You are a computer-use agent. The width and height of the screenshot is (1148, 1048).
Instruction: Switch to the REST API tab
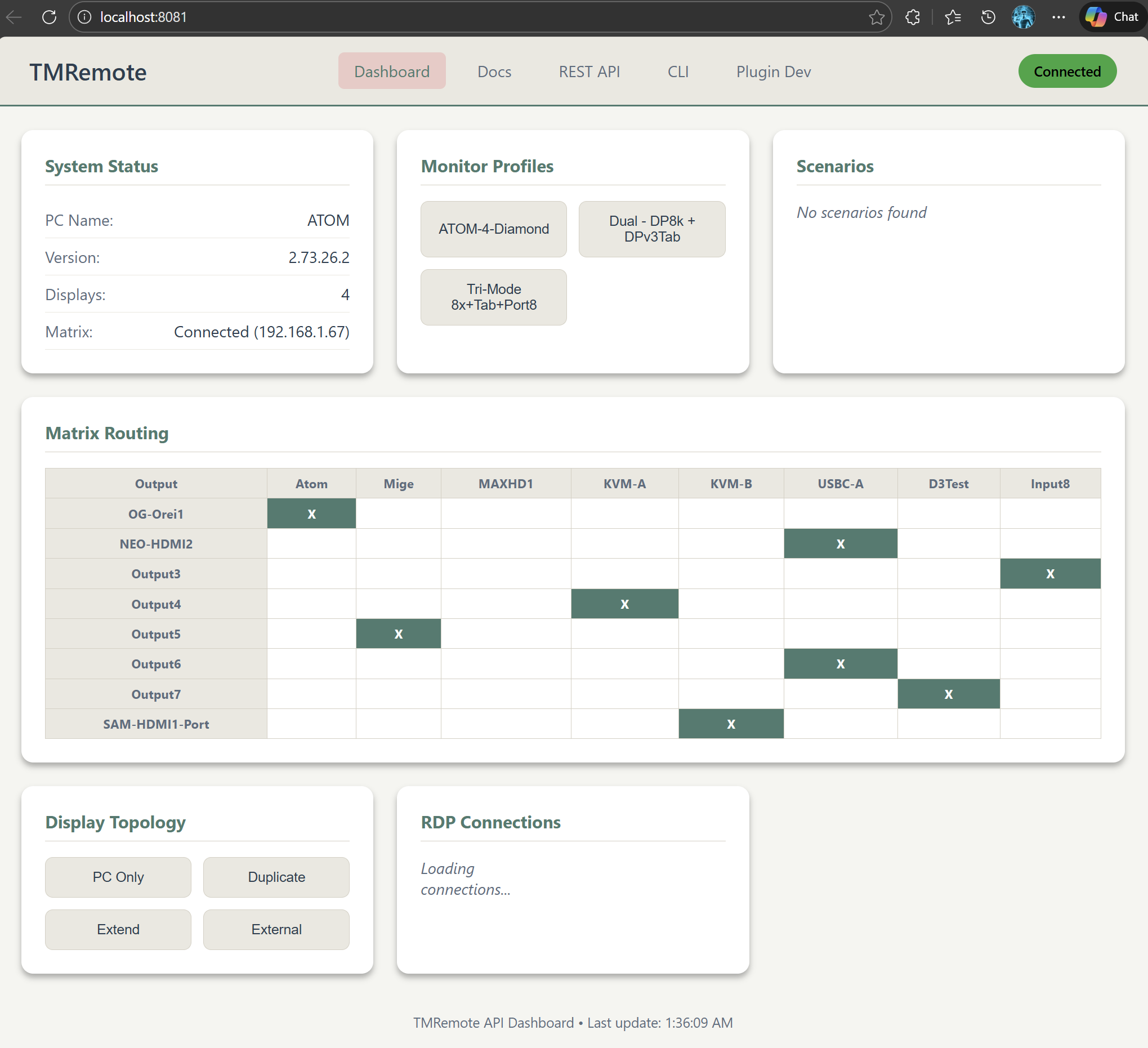[x=589, y=71]
